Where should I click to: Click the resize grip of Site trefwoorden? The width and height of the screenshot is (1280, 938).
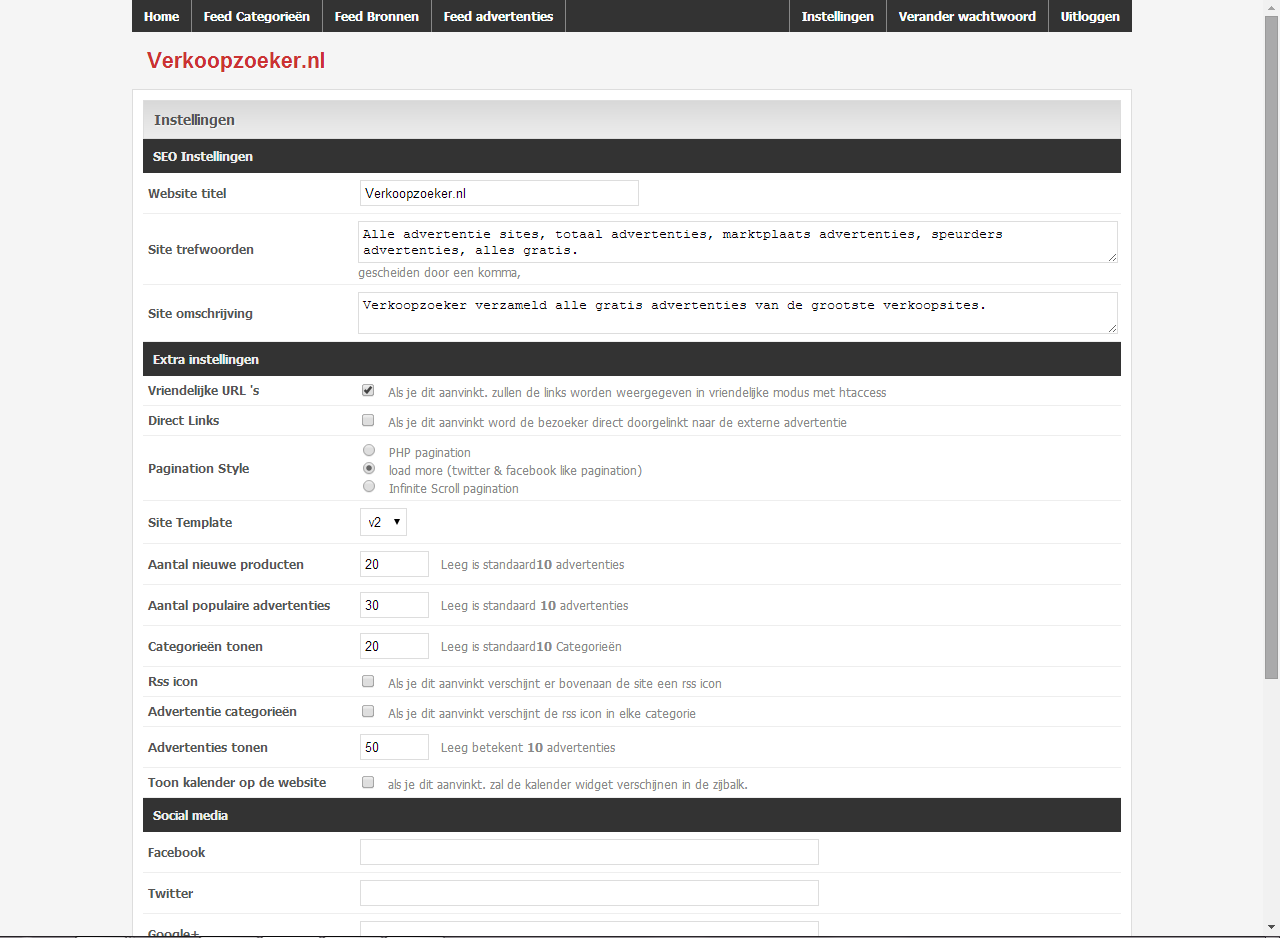1112,257
